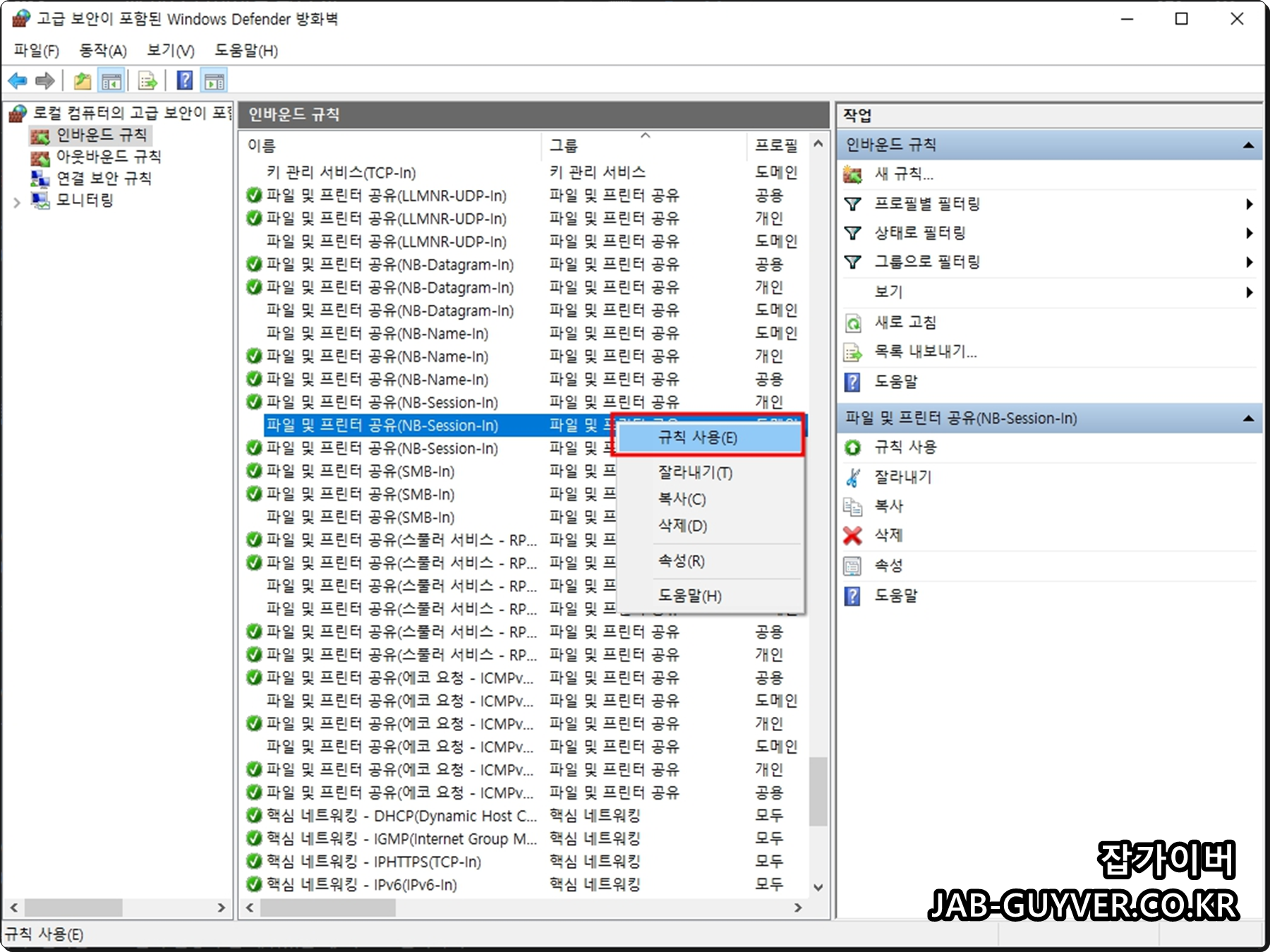Click the Up one level folder icon
Screen dimensions: 1270x952
83,81
